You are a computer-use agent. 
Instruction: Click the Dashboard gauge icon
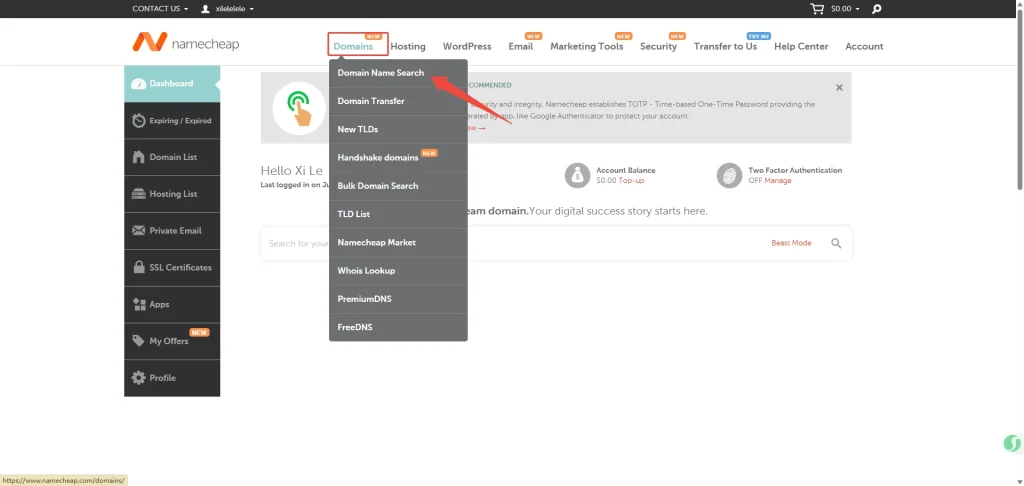coord(138,84)
